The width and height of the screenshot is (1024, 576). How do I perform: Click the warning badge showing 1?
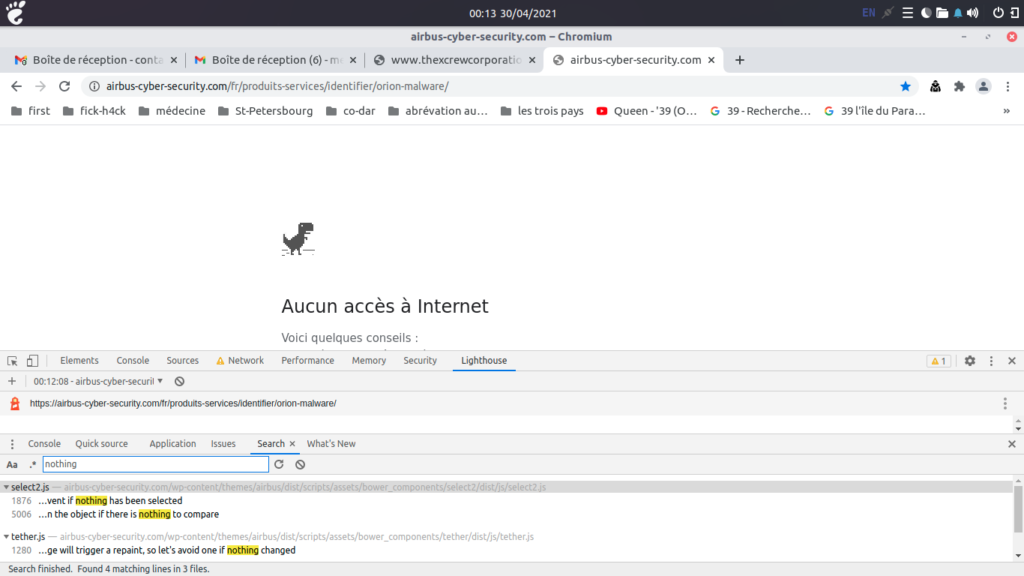tap(938, 360)
